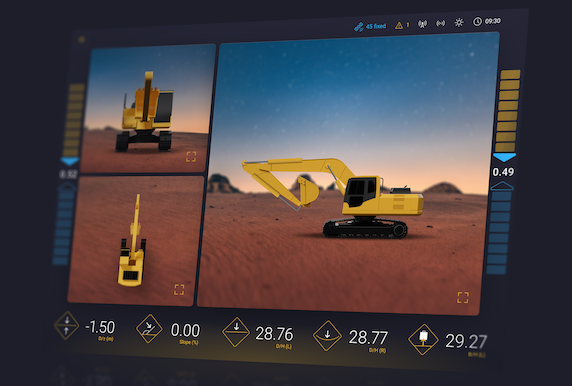The width and height of the screenshot is (572, 386).
Task: Click the clock icon beside 09:30
Action: (x=477, y=22)
